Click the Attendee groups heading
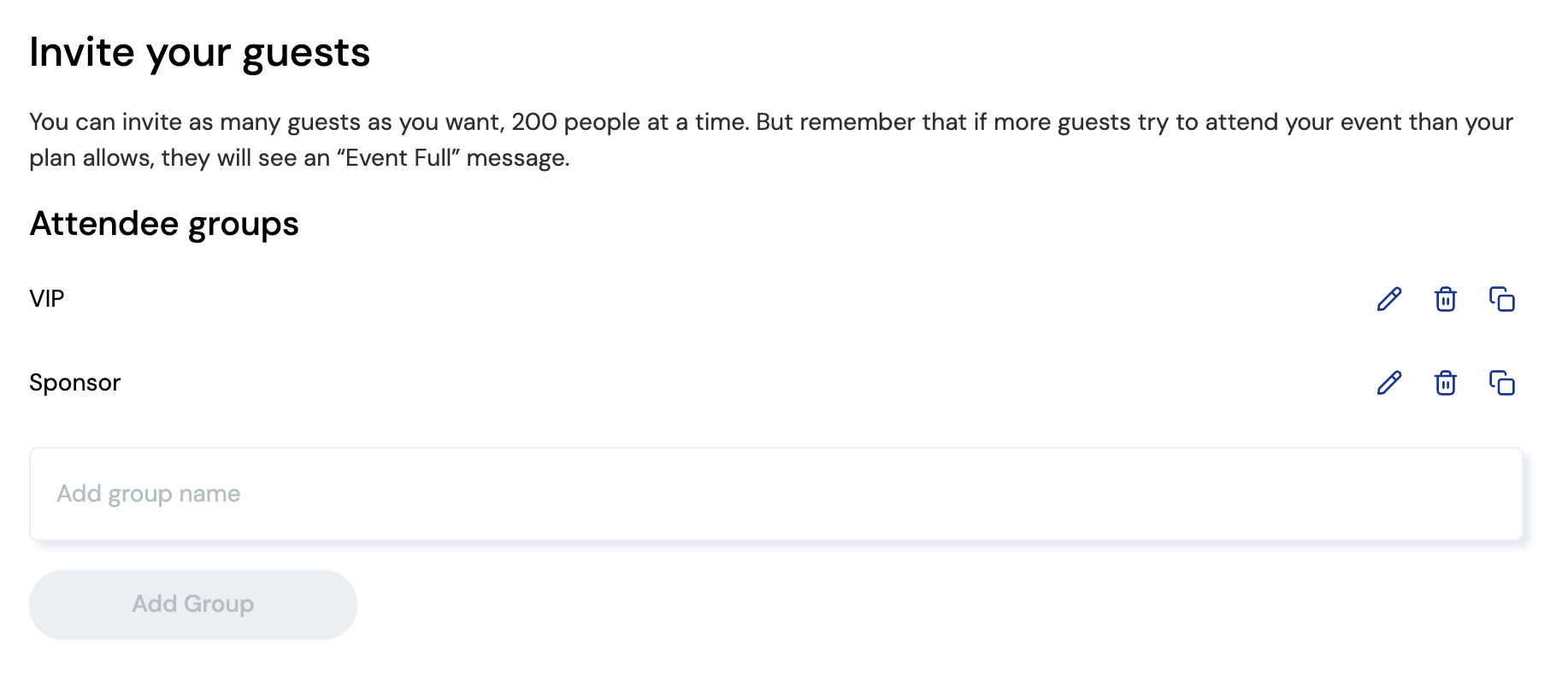 click(164, 224)
